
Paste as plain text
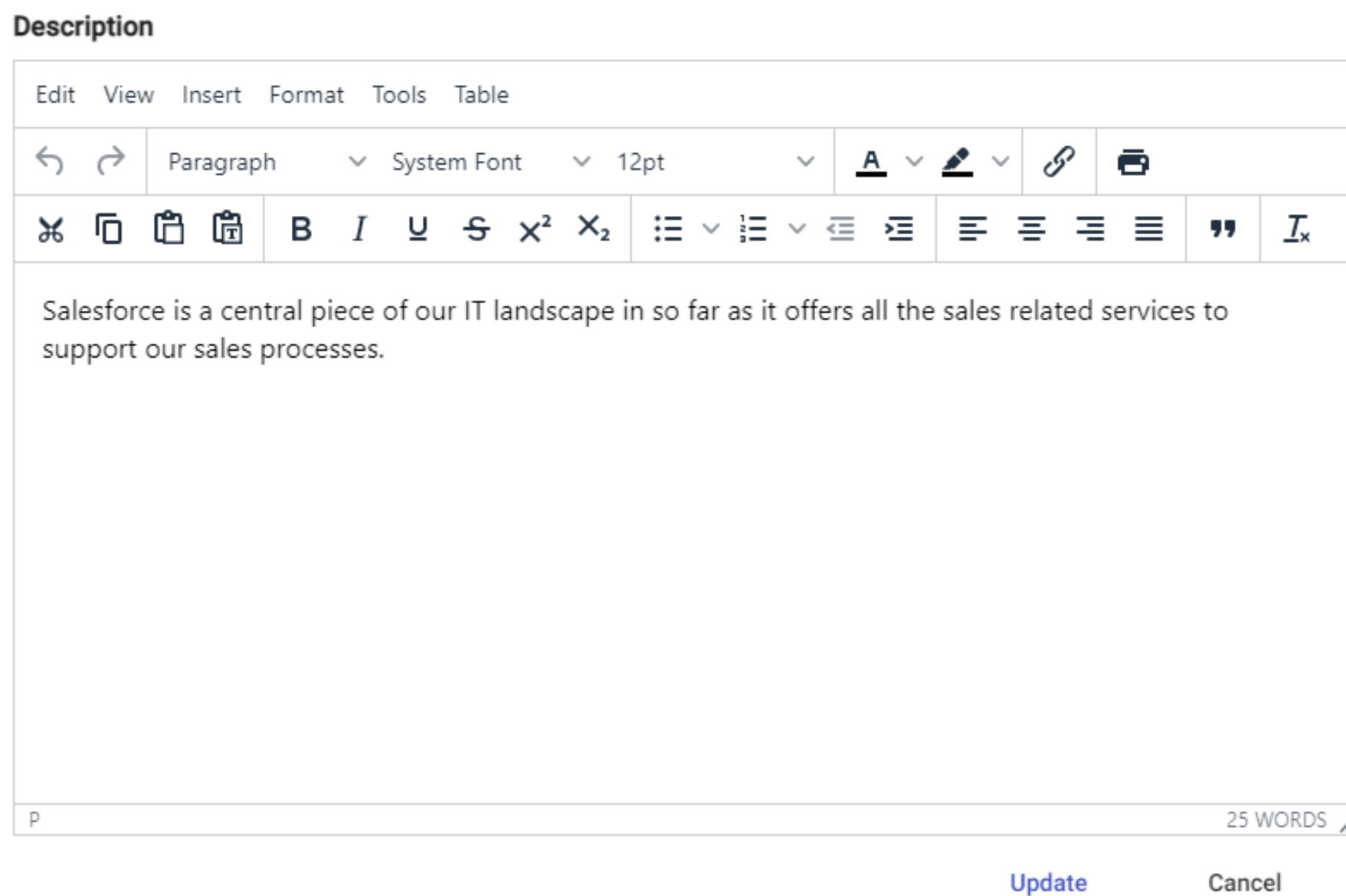(x=228, y=229)
